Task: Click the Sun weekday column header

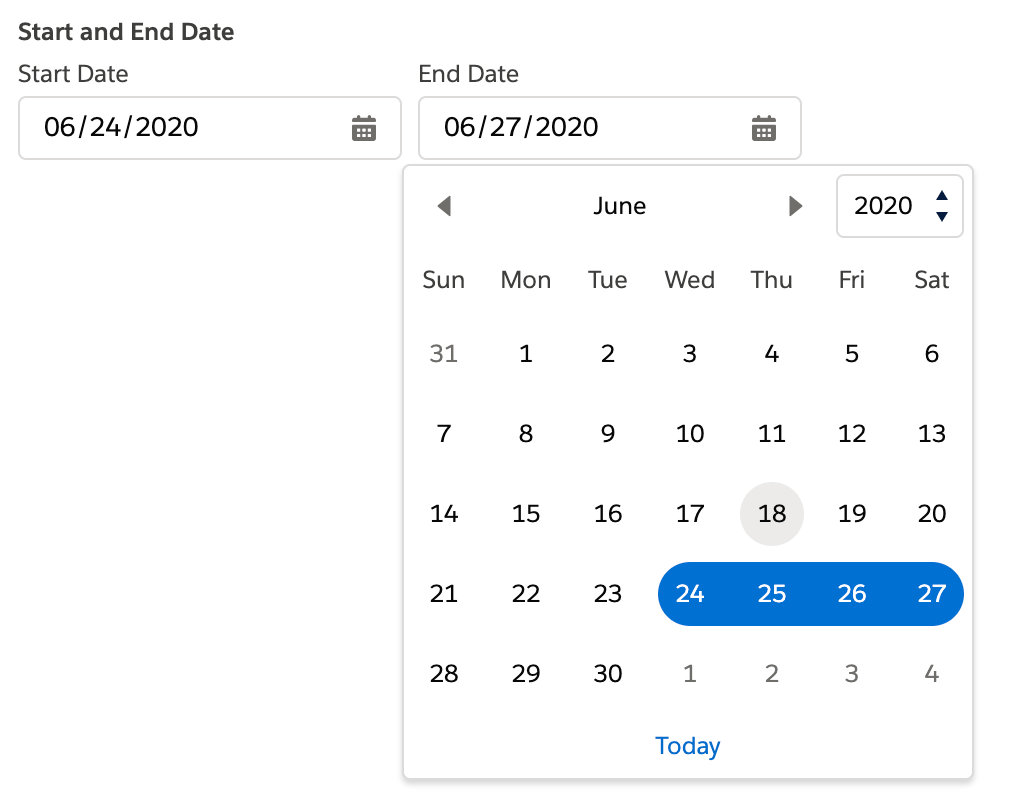Action: tap(444, 280)
